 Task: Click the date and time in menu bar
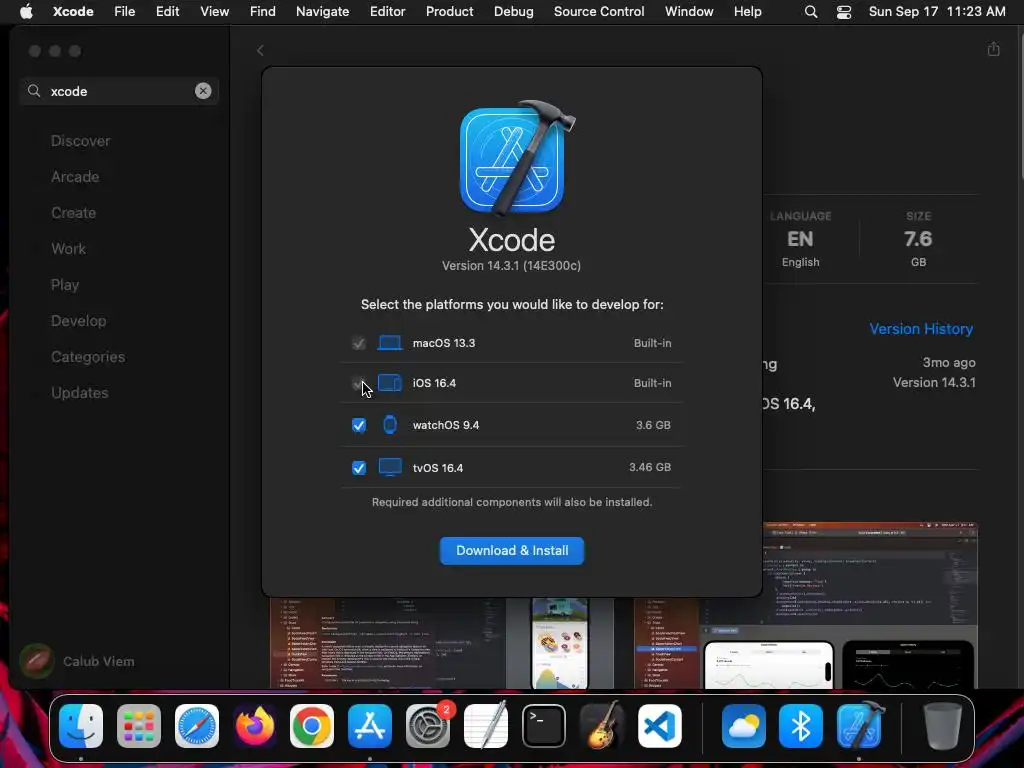point(936,11)
